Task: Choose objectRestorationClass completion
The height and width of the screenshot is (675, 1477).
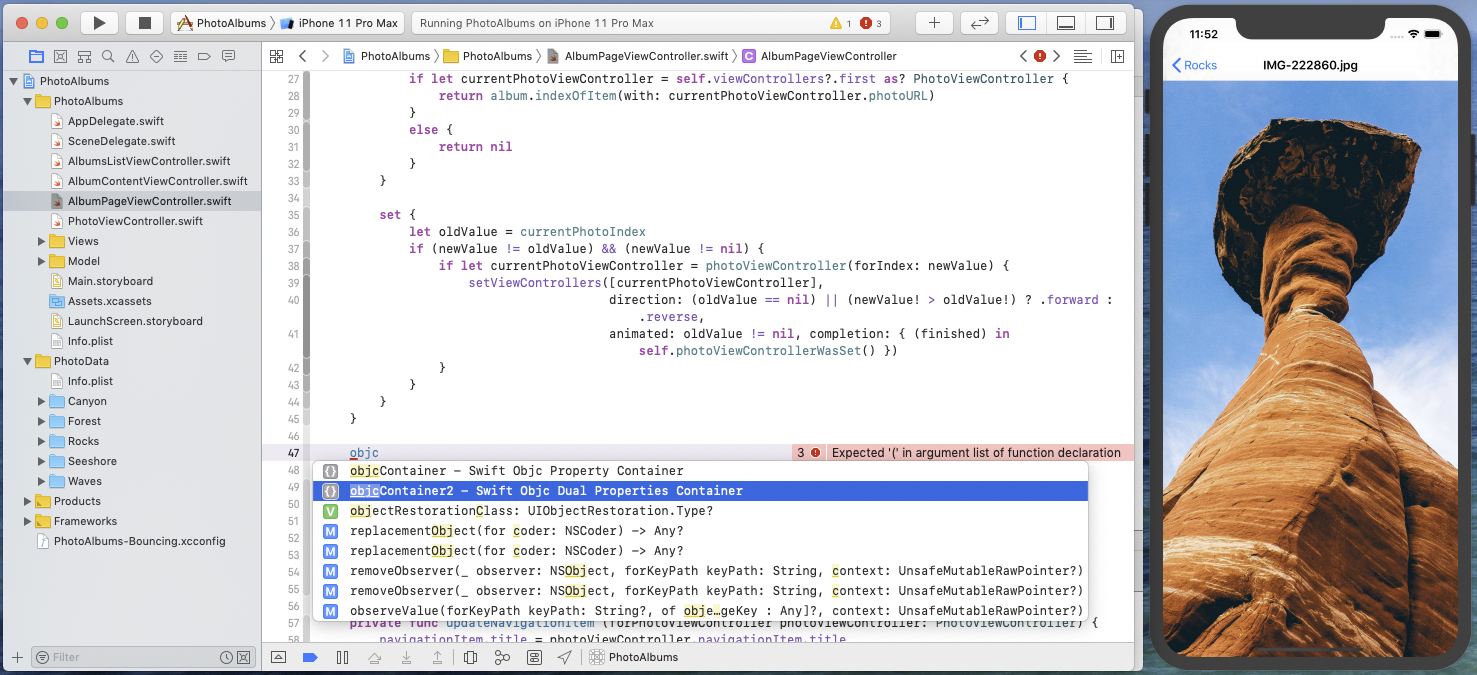Action: (x=700, y=511)
